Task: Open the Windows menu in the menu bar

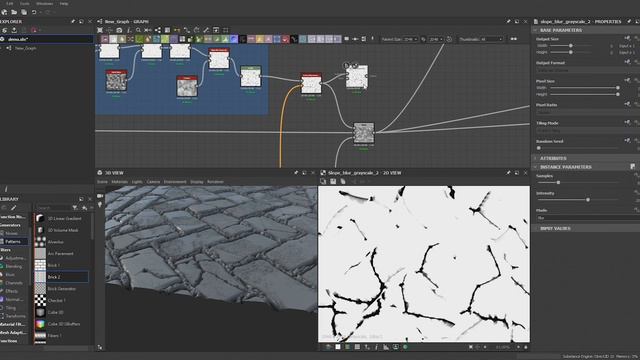Action: 44,3
